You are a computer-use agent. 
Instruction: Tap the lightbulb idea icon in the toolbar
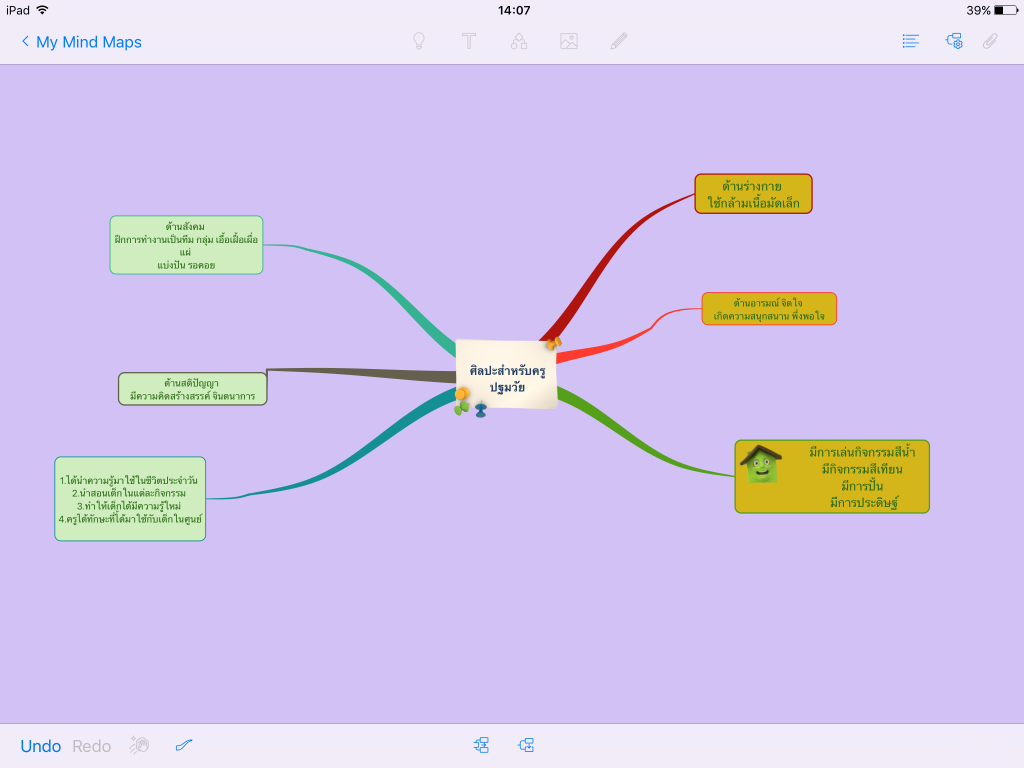pyautogui.click(x=419, y=41)
